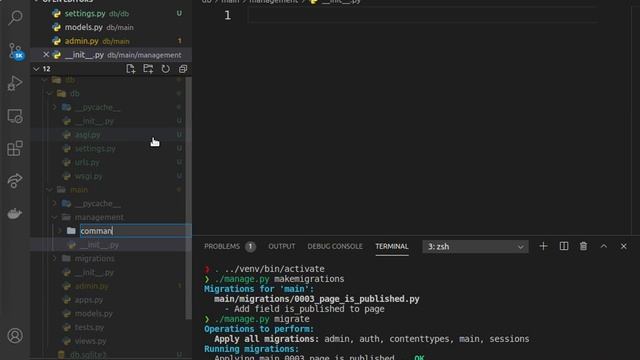Screen dimensions: 640x360
Task: Click the new folder name input field
Action: pos(136,231)
